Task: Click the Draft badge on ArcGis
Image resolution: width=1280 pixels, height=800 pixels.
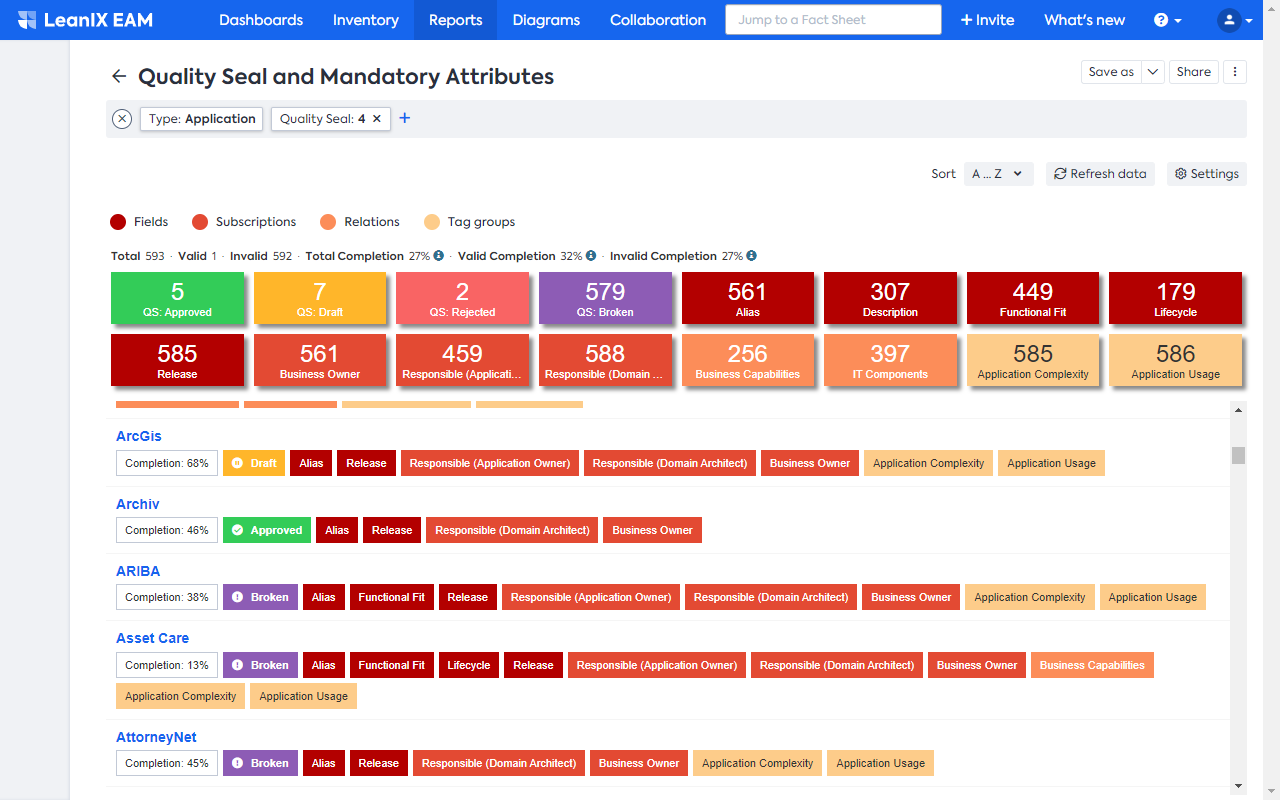Action: (254, 463)
